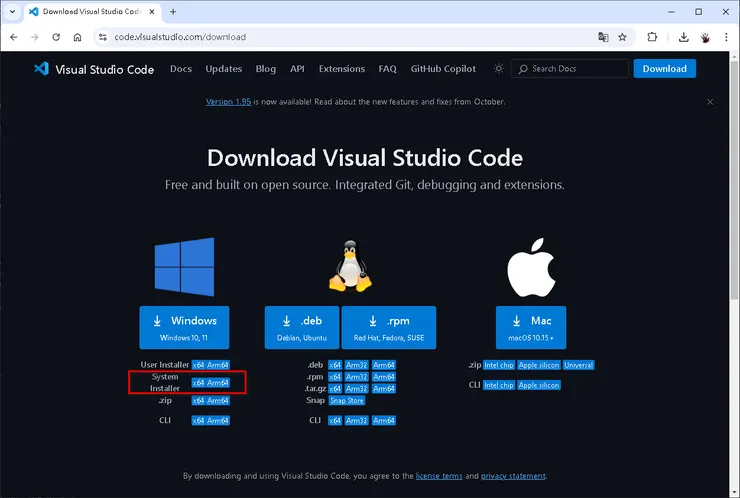Screen dimensions: 740x498
Task: Select x64 for Windows CLI
Action: tap(198, 421)
